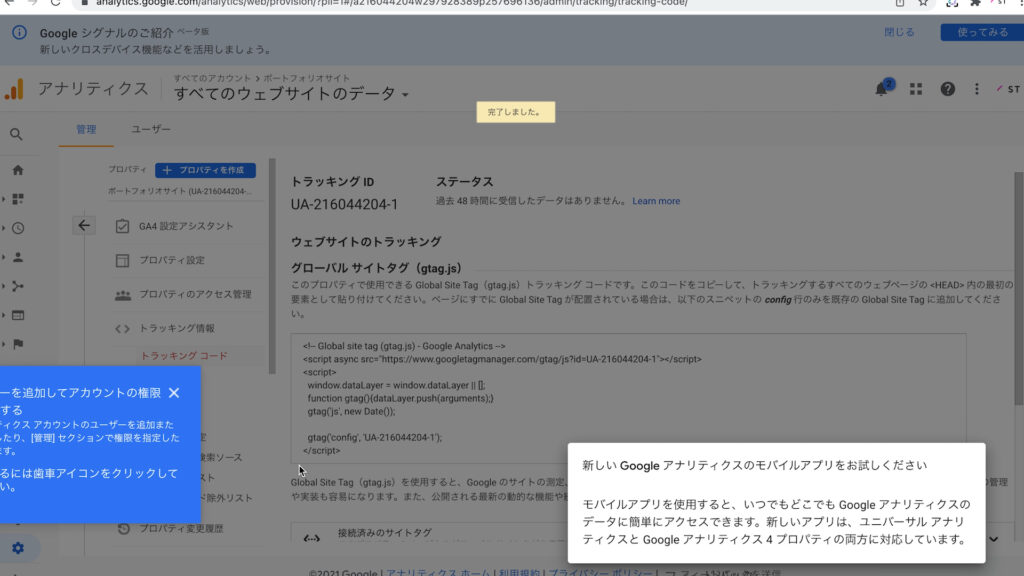The width and height of the screenshot is (1024, 576).
Task: Dismiss the banner with the 閉じる link
Action: pyautogui.click(x=899, y=32)
